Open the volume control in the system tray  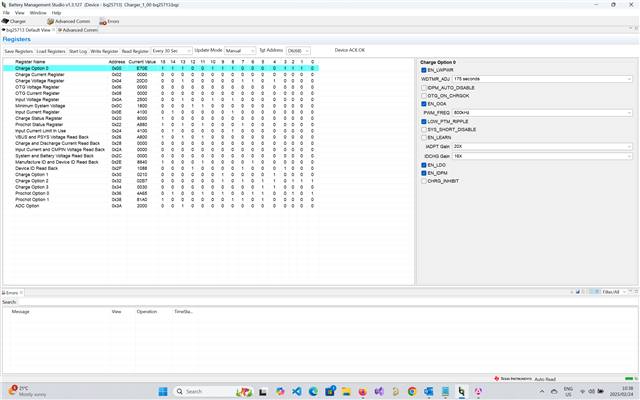pos(591,391)
